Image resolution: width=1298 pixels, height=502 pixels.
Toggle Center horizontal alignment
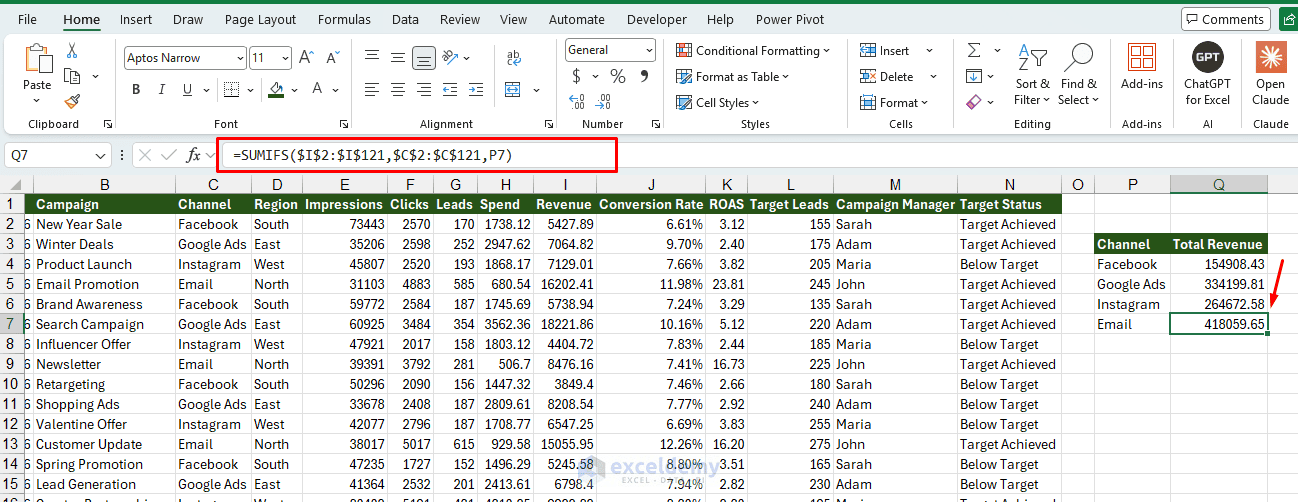(398, 89)
